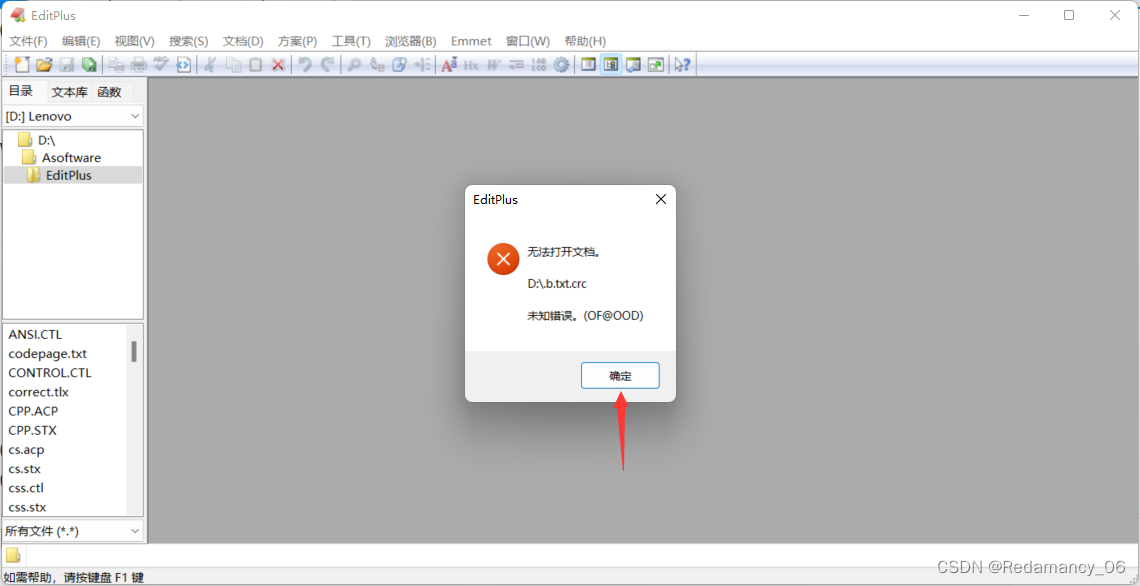Screen dimensions: 1140x586
Task: Click the full screen toolbar icon
Action: (x=656, y=65)
